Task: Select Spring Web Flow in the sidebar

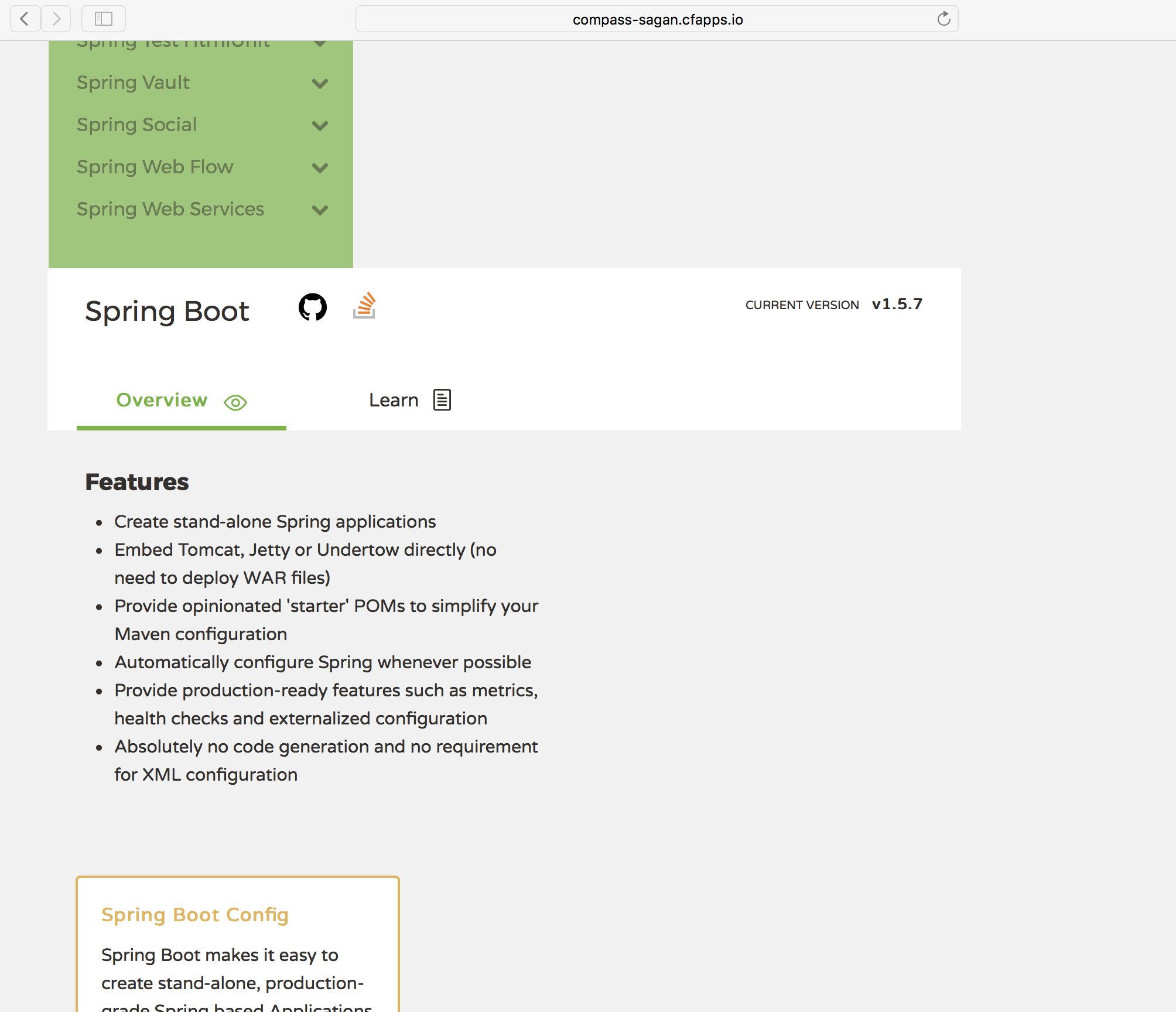Action: pos(155,167)
